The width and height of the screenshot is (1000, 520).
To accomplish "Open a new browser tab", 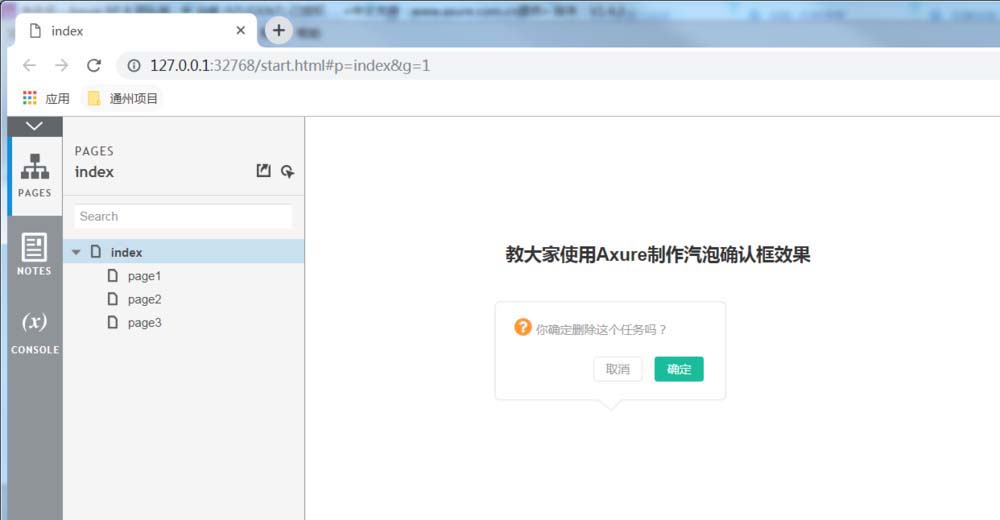I will pos(279,30).
